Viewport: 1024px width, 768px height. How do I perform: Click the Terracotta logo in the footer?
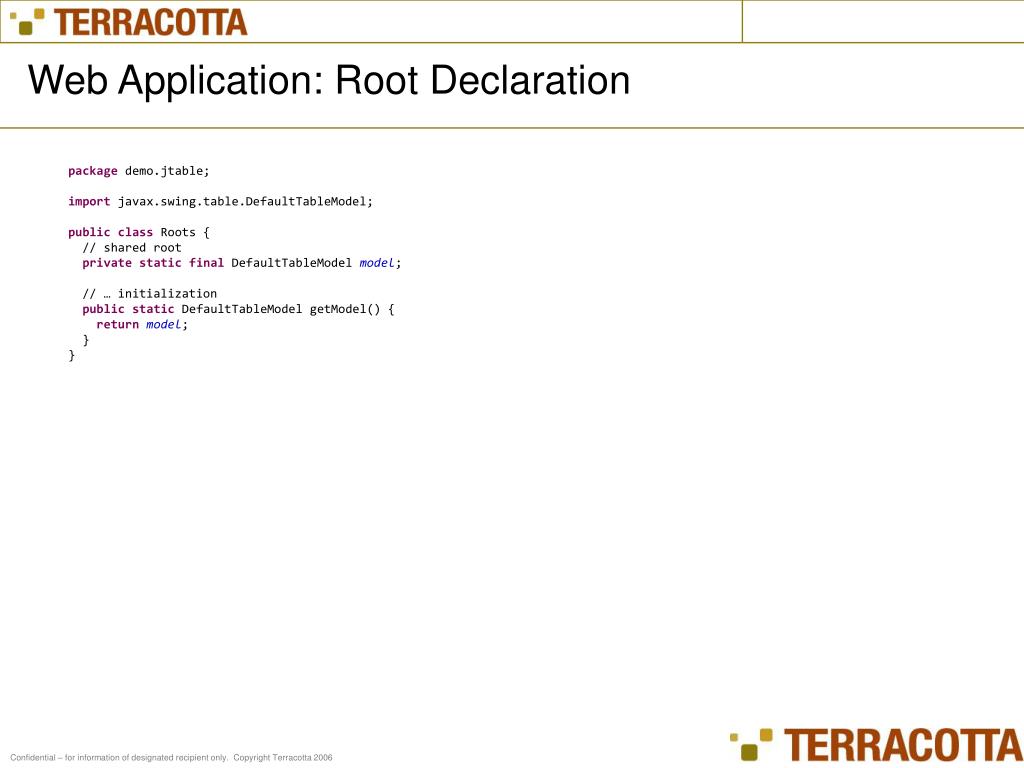point(876,745)
